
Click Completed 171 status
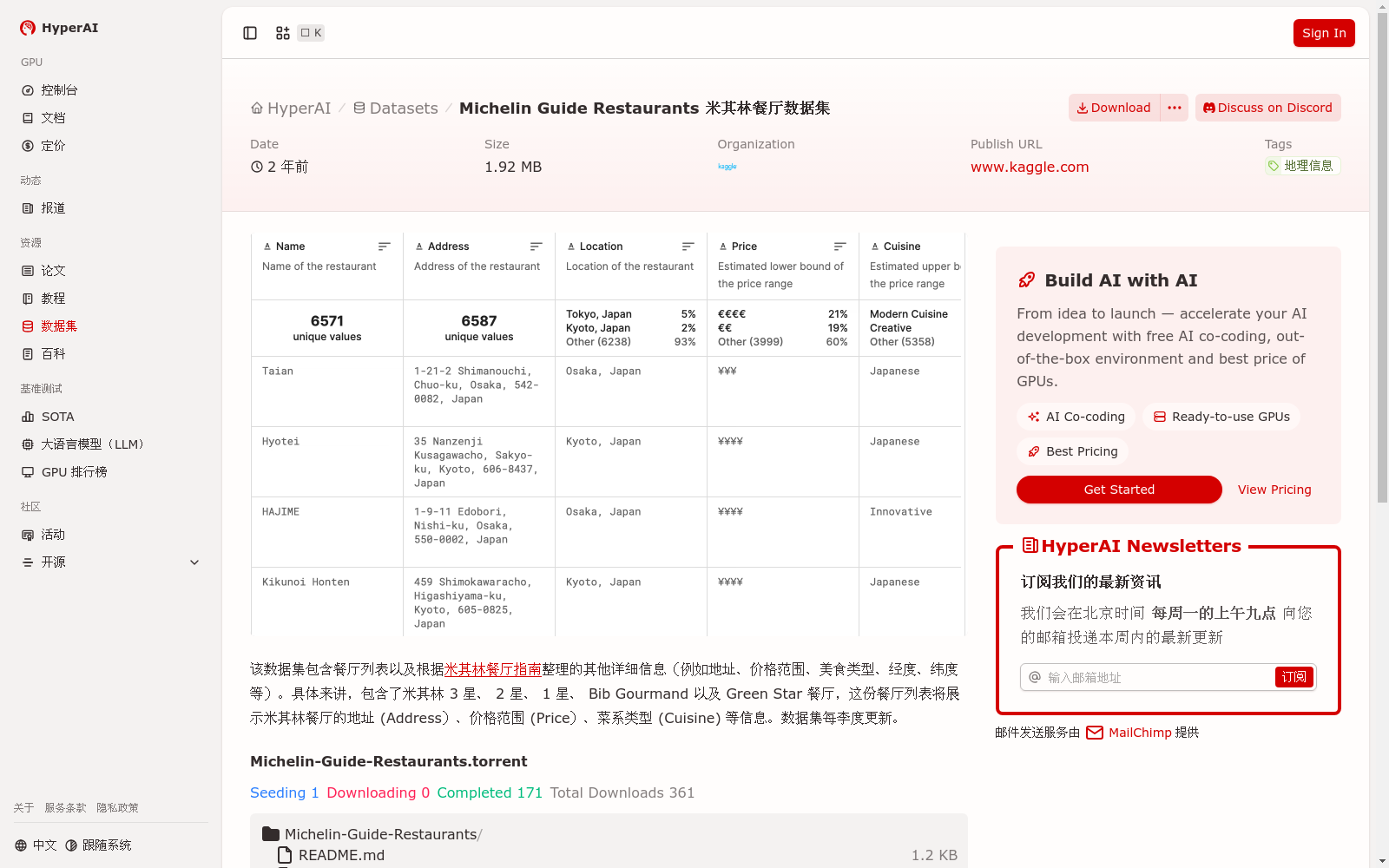pos(490,792)
